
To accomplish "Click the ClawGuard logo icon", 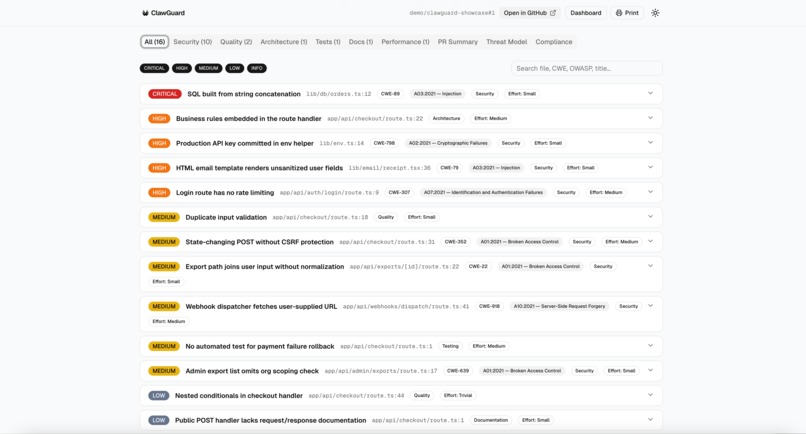I will pyautogui.click(x=145, y=13).
